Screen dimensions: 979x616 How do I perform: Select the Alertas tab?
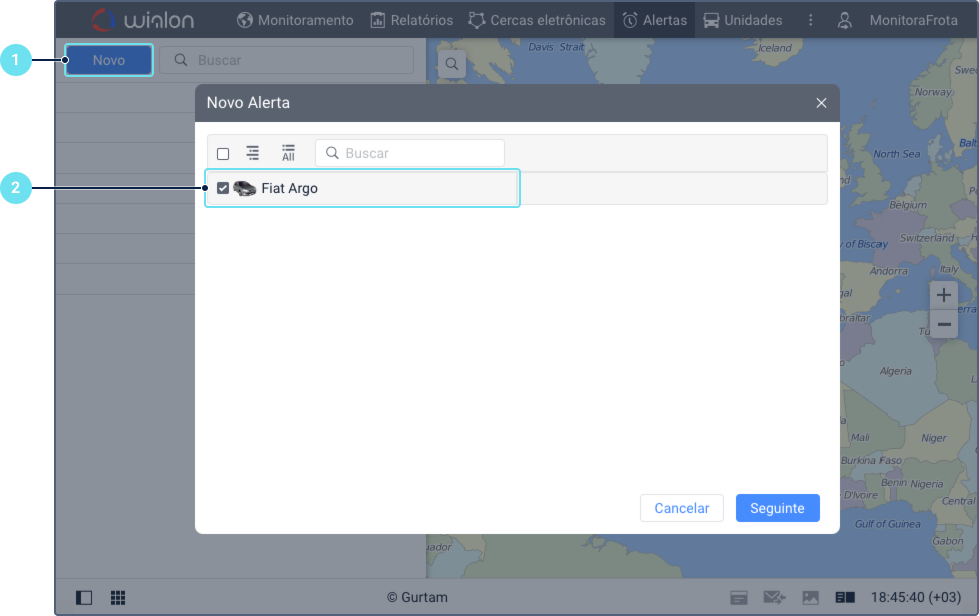pos(654,20)
